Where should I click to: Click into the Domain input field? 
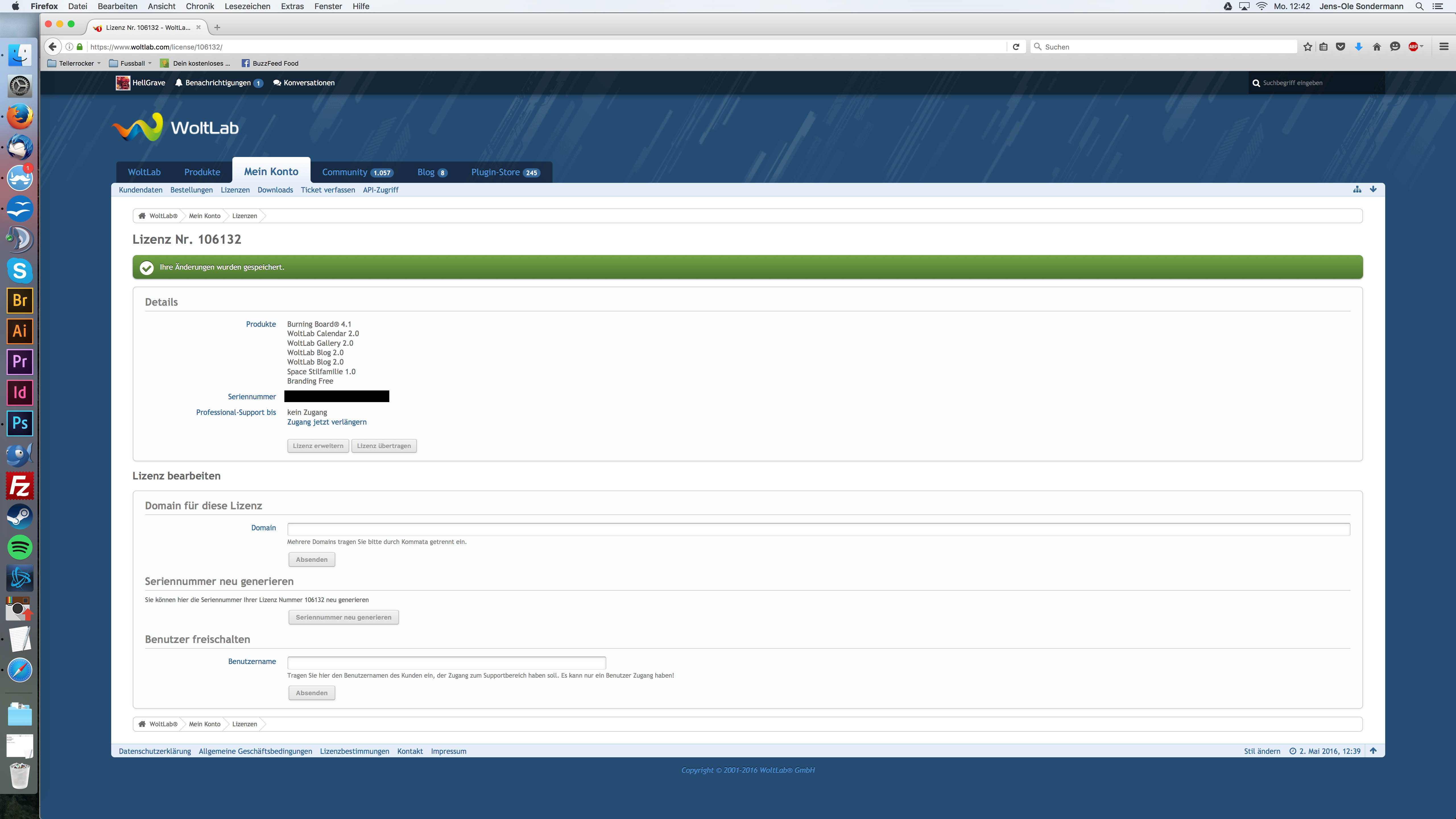[818, 529]
